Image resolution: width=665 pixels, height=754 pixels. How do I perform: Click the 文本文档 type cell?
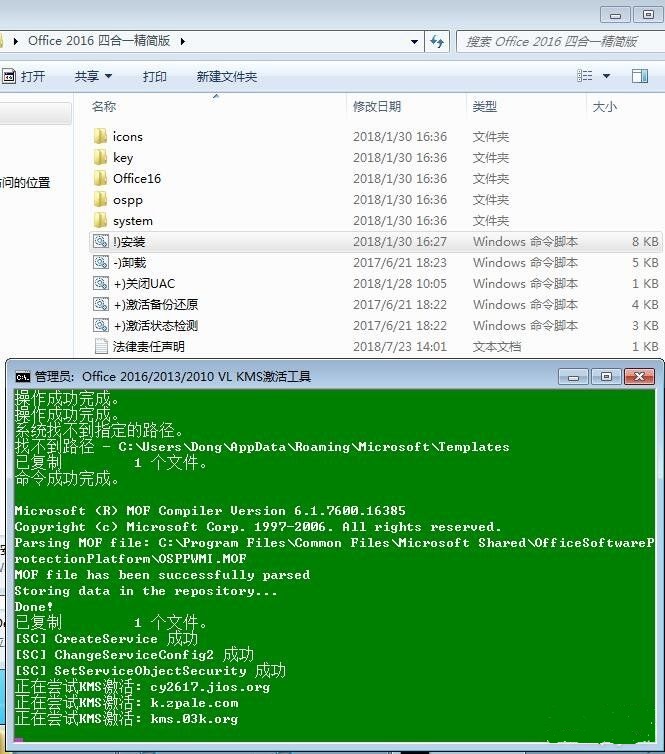click(x=497, y=347)
